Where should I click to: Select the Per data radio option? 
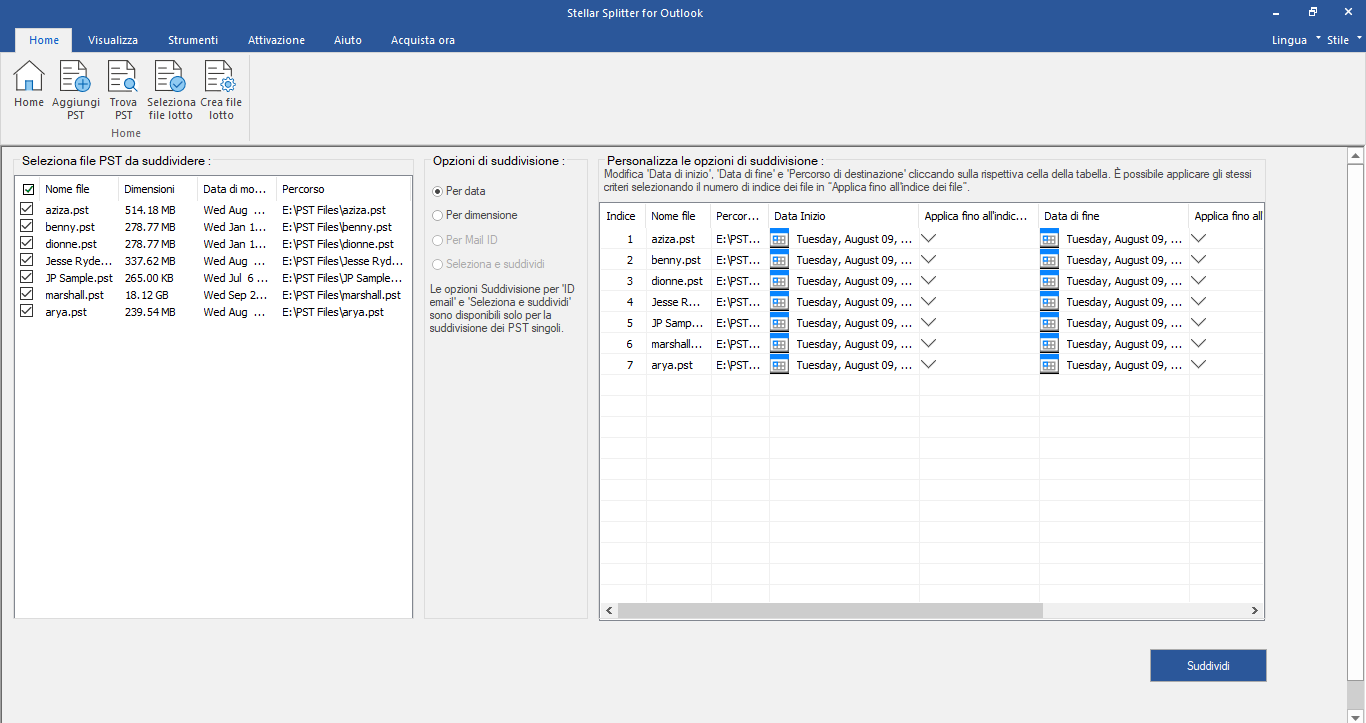pyautogui.click(x=460, y=190)
